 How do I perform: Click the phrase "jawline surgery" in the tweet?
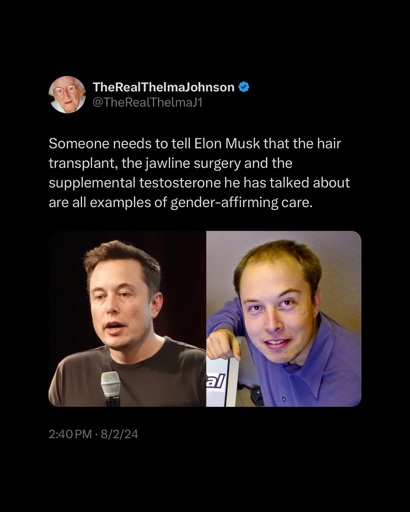pos(187,164)
